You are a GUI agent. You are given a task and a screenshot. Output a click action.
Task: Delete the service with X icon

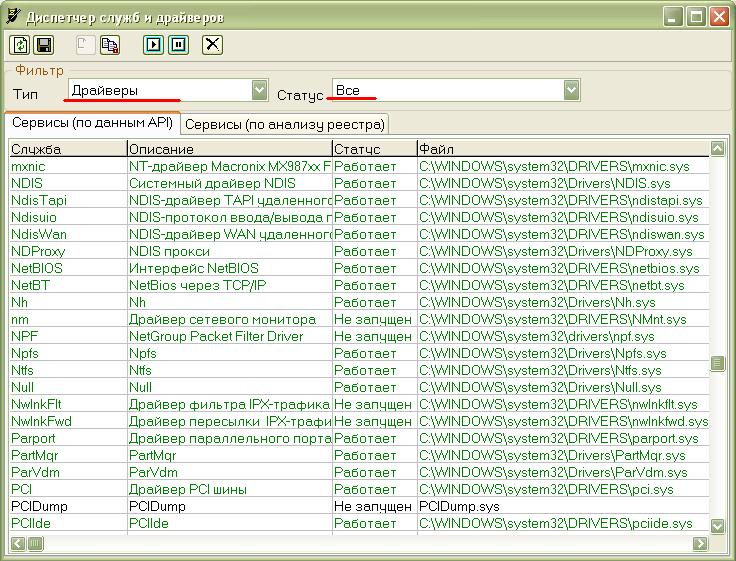pos(212,45)
